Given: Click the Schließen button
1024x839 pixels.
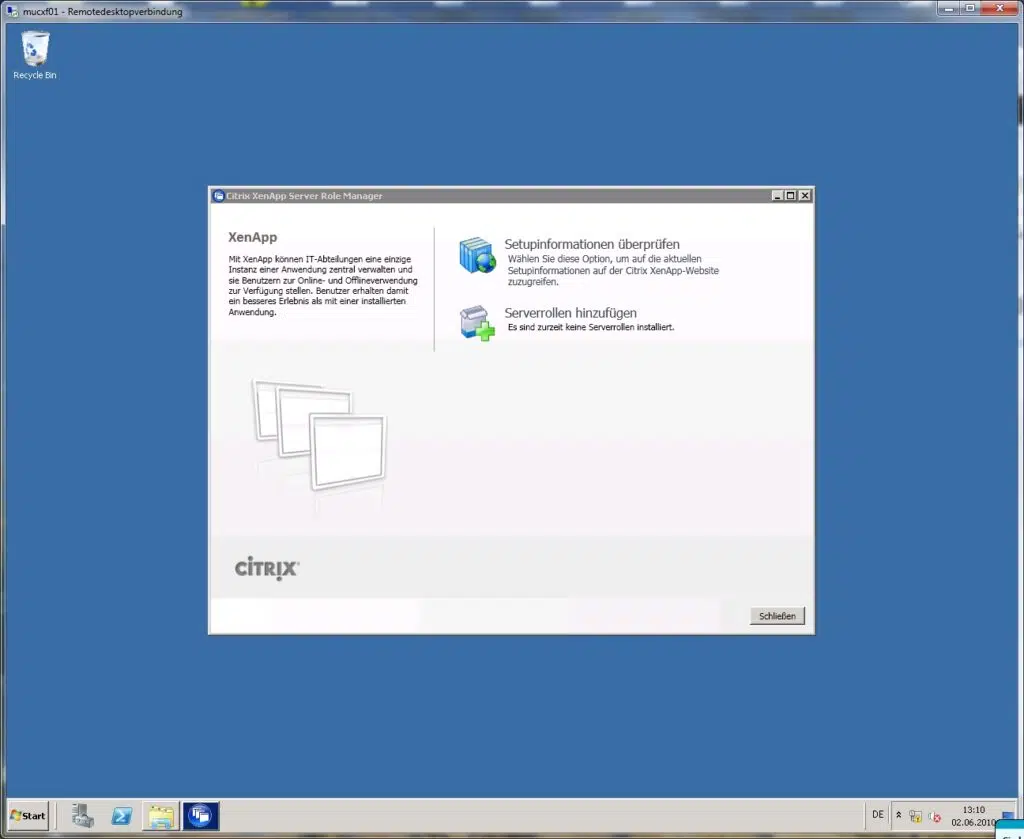Looking at the screenshot, I should 777,616.
